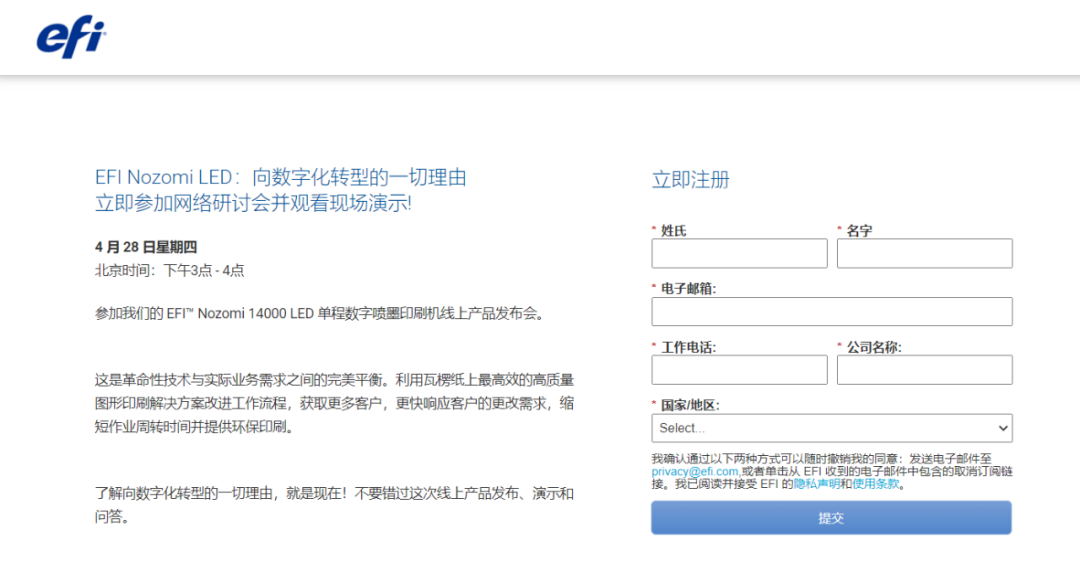Click the 工作电话 field label

tap(688, 347)
